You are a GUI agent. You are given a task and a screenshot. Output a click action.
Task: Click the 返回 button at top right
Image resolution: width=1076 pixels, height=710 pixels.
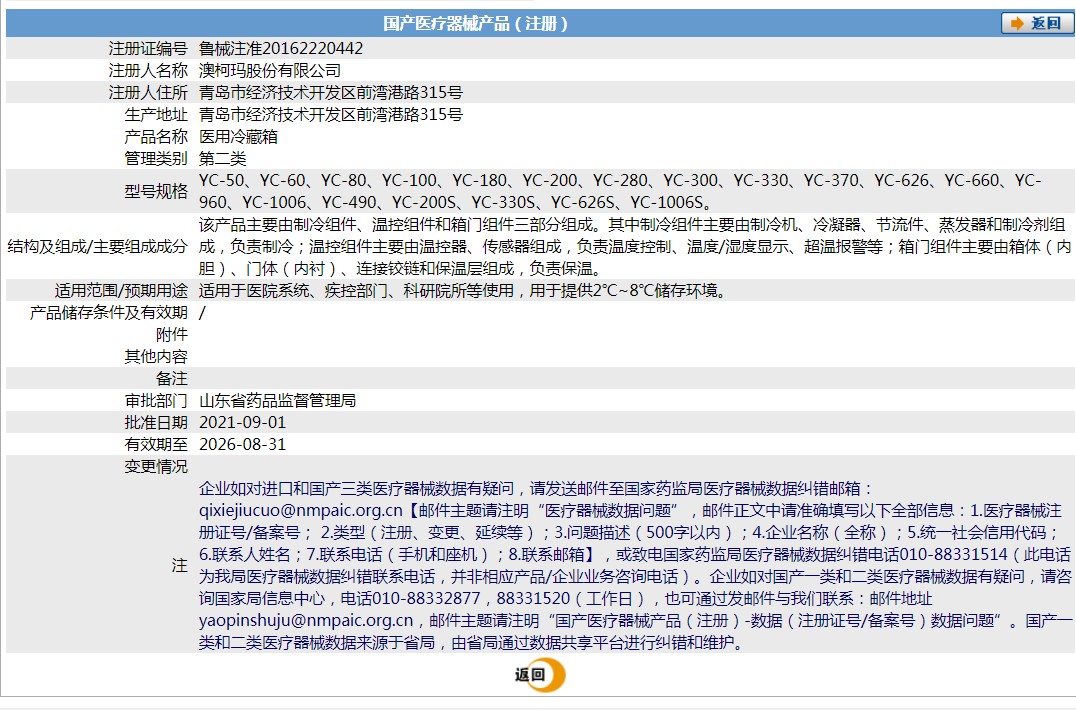click(x=1037, y=23)
